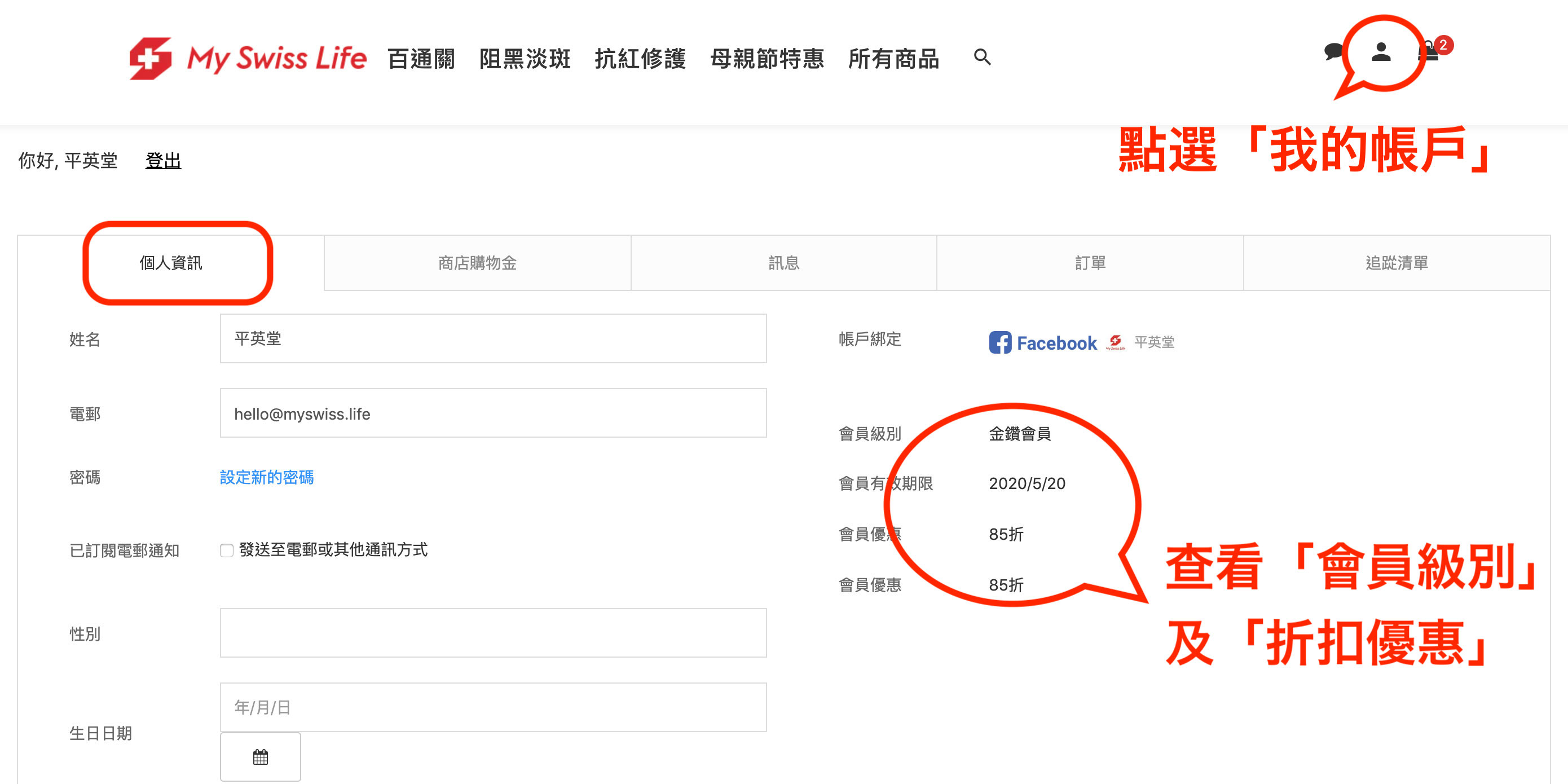Select the 個人資訊 tab
Viewport: 1568px width, 784px height.
point(170,263)
